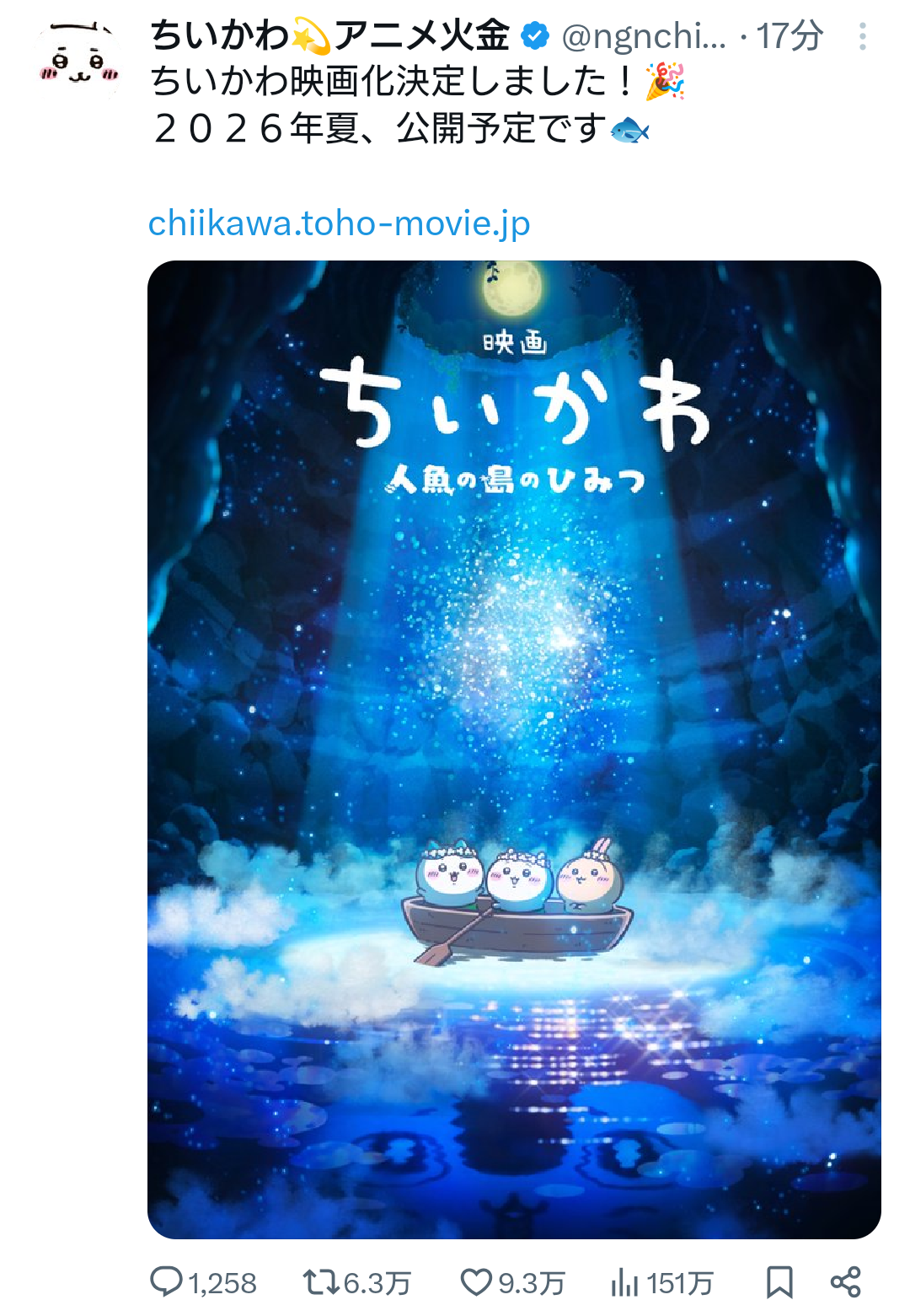This screenshot has height=1316, width=910.
Task: Open the movie poster image
Action: click(514, 749)
